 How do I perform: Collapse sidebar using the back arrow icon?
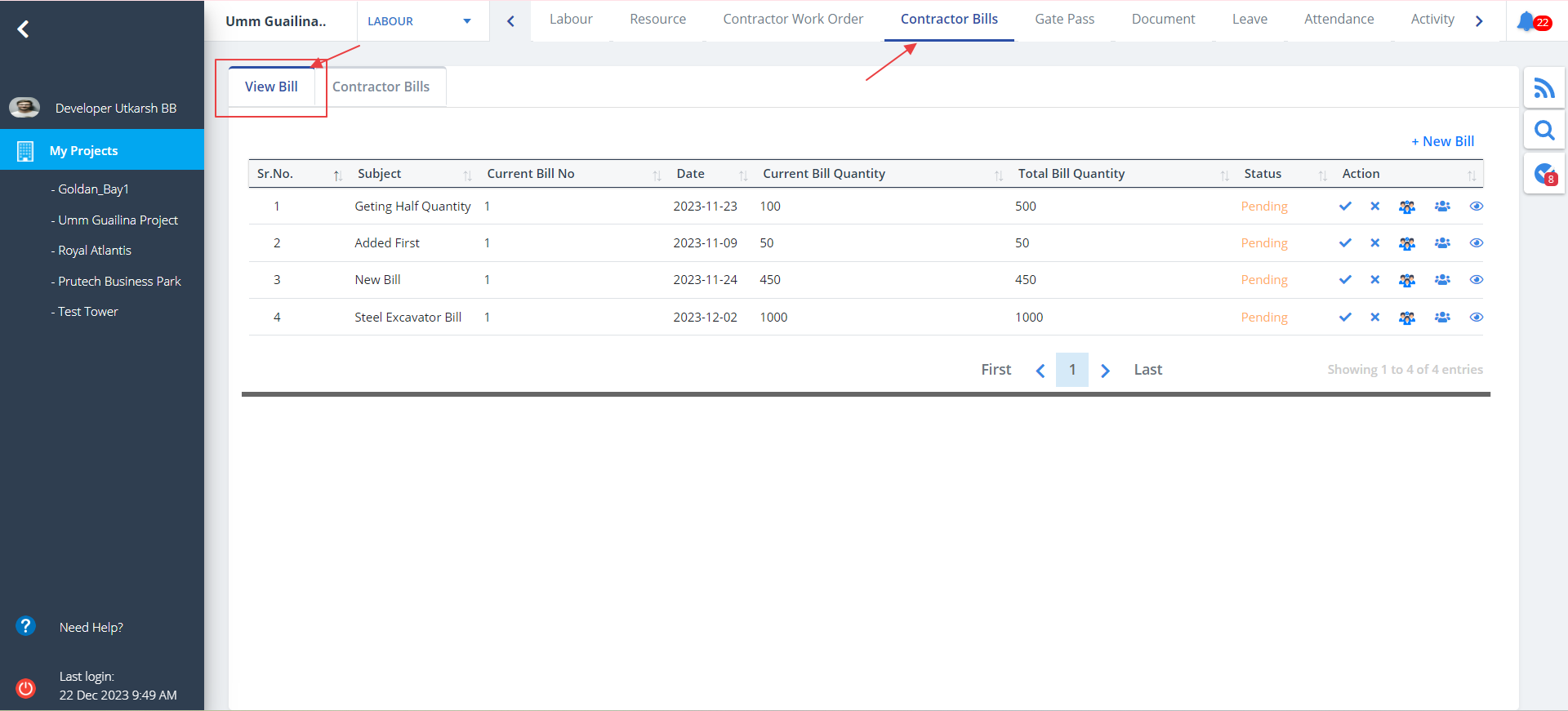23,29
